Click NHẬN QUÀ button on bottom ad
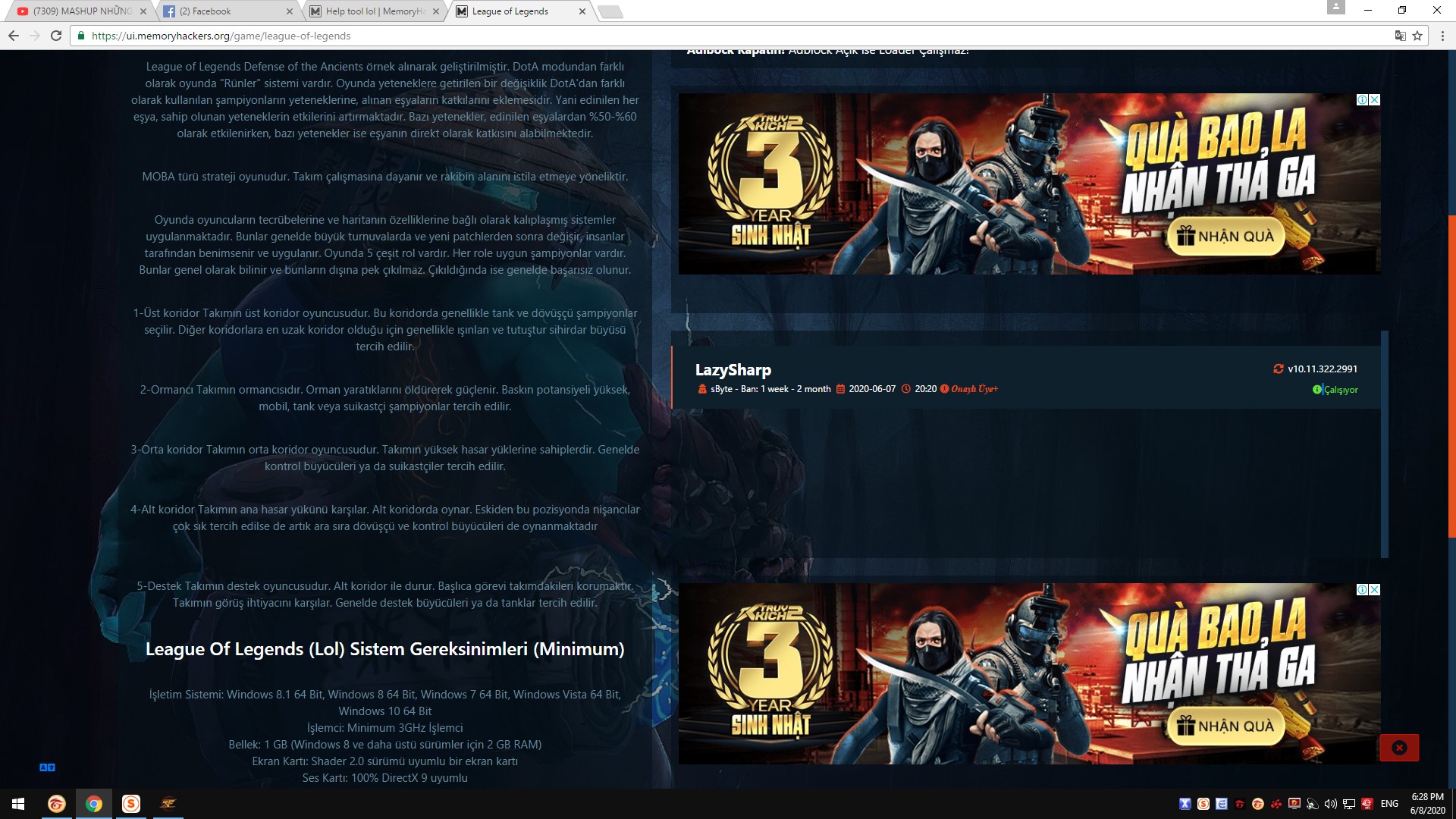This screenshot has width=1456, height=819. [1226, 726]
